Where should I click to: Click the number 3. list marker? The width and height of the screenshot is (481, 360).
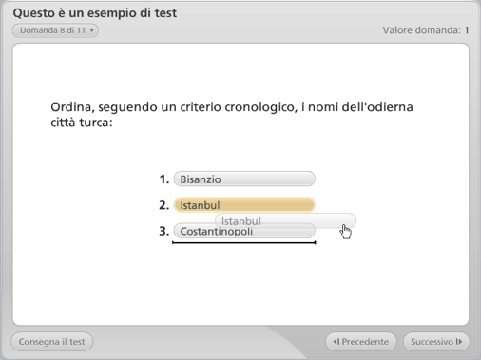[164, 231]
